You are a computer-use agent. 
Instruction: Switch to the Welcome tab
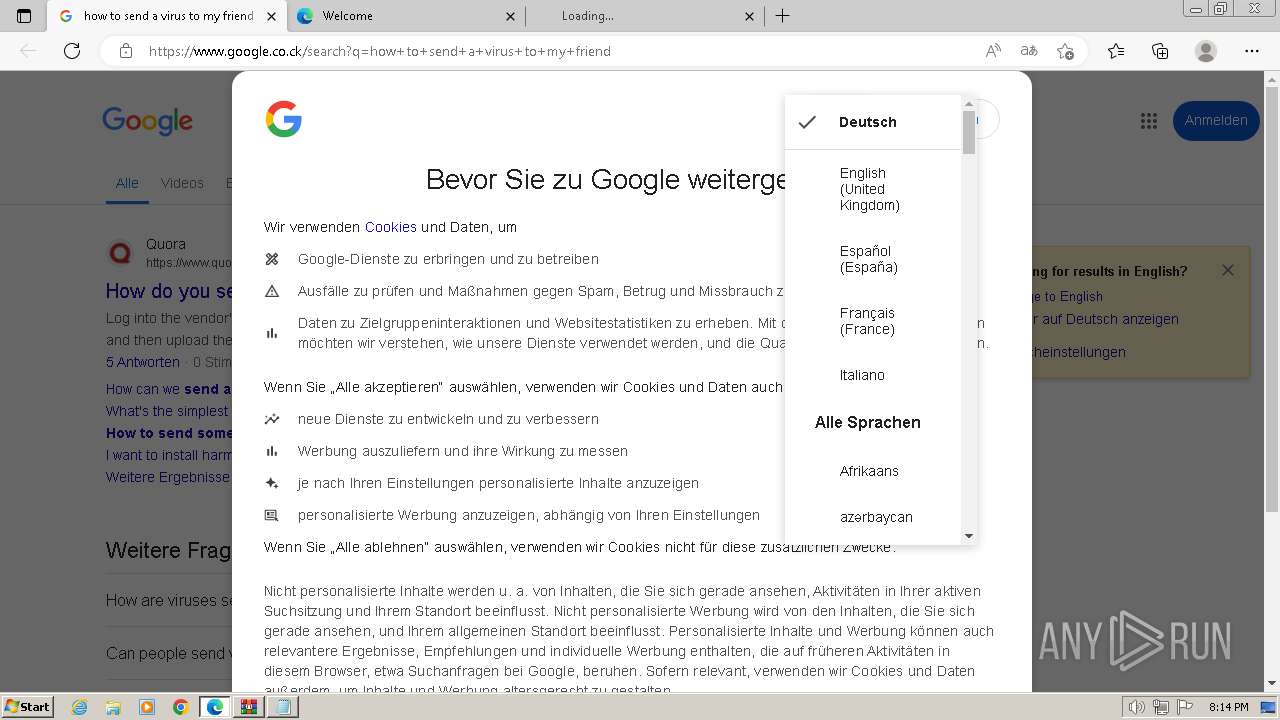pos(407,16)
